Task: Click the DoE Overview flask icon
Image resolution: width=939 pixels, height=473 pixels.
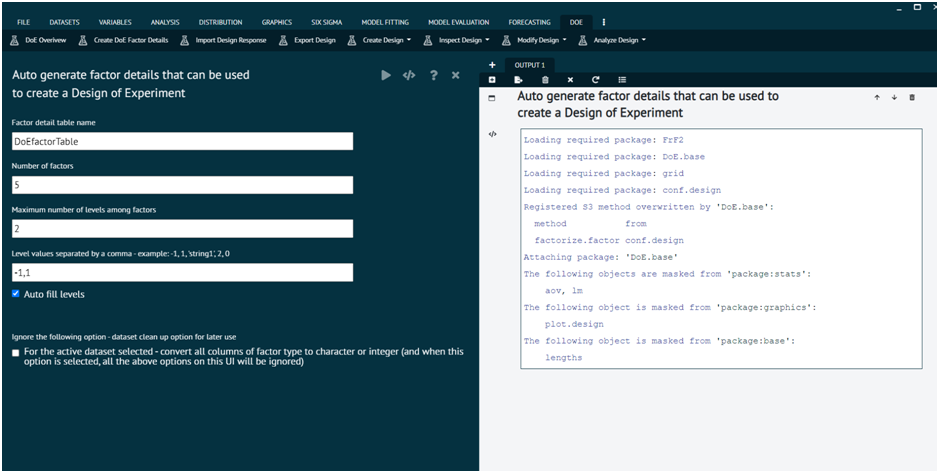Action: click(14, 41)
